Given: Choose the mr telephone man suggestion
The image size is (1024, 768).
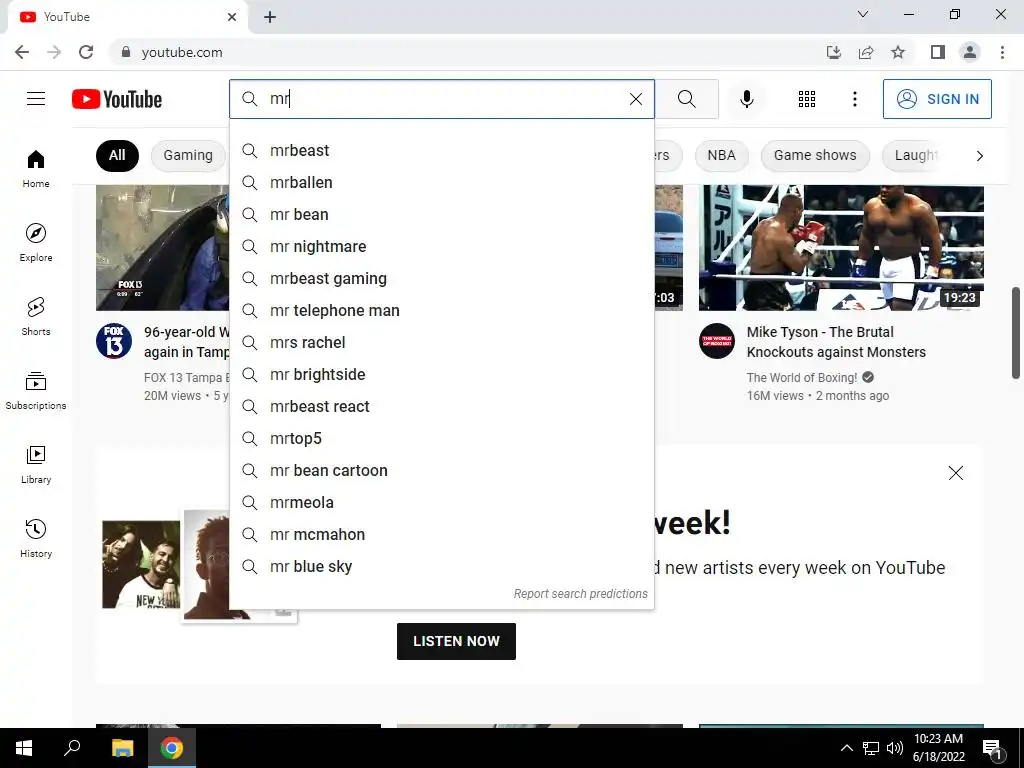Looking at the screenshot, I should (441, 310).
